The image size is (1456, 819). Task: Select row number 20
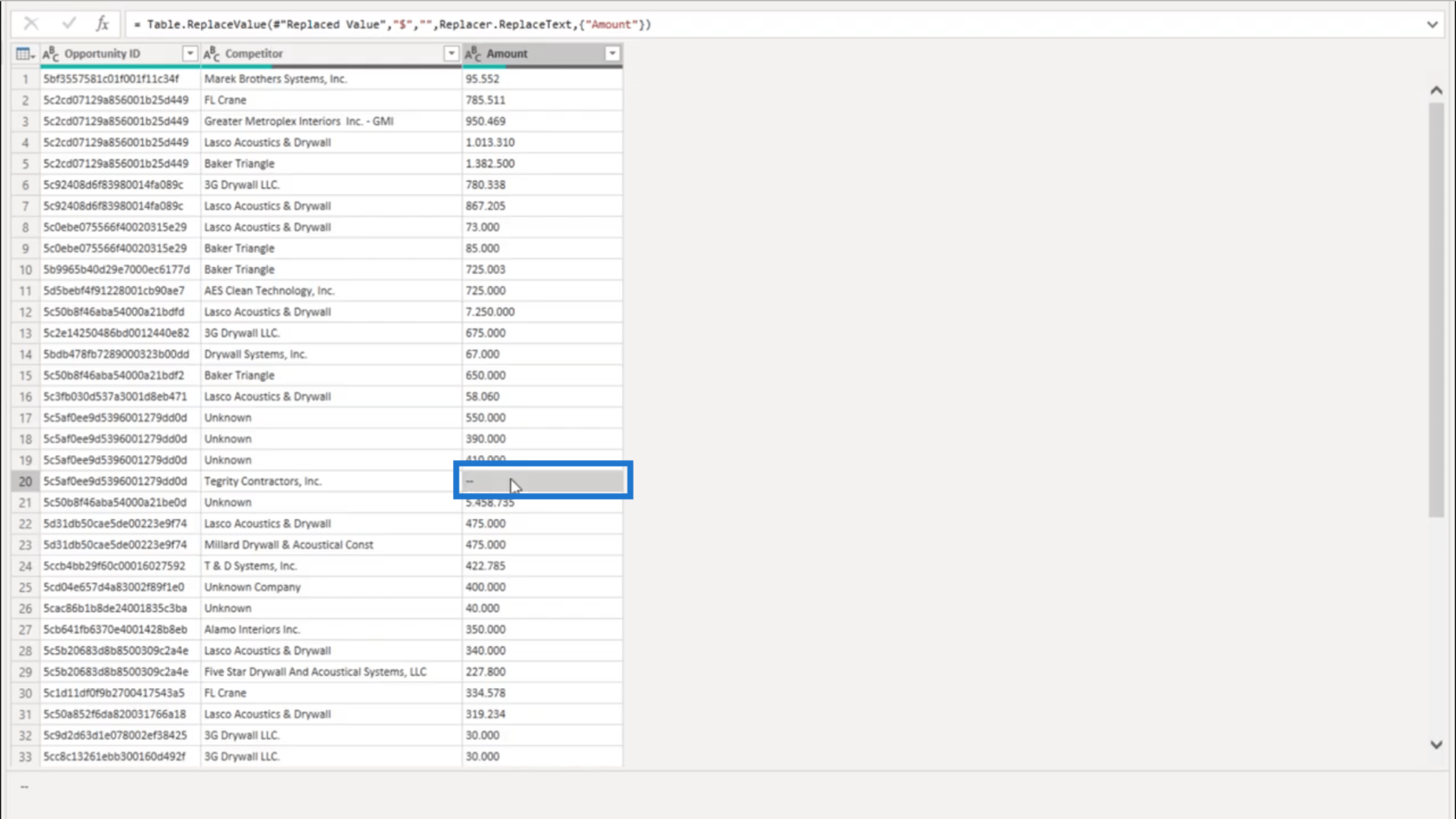(x=25, y=481)
